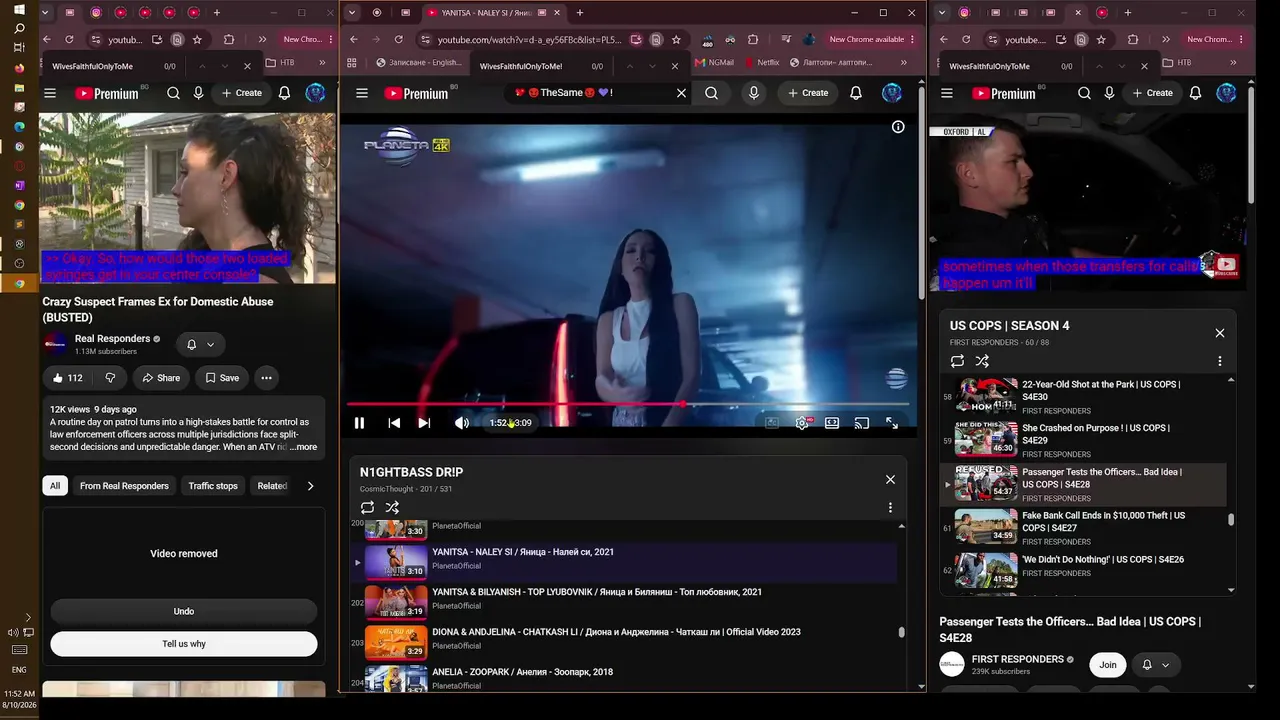Viewport: 1280px width, 720px height.
Task: Like the Crazy Suspect video in left window
Action: (68, 378)
